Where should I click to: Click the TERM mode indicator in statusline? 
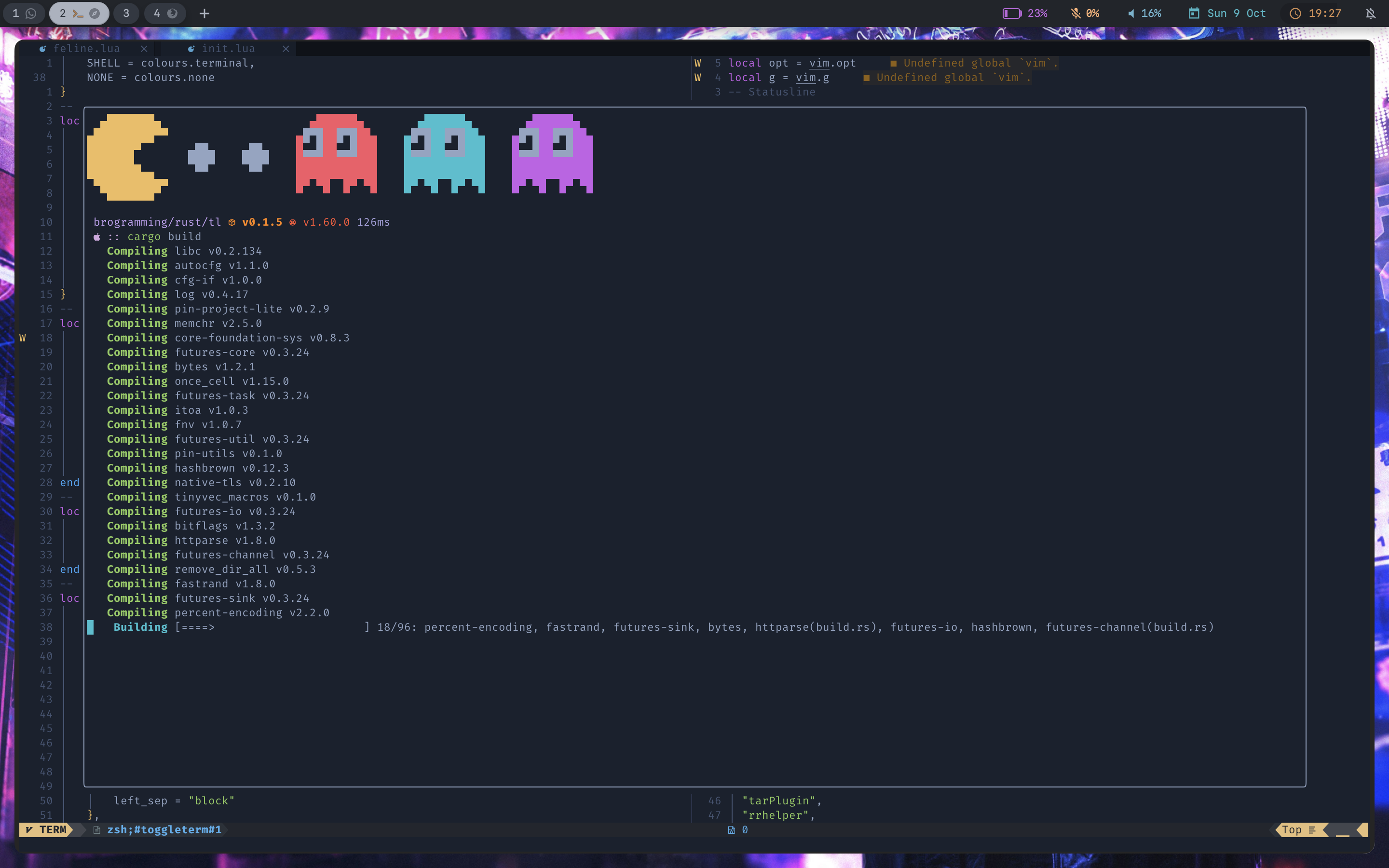[47, 829]
